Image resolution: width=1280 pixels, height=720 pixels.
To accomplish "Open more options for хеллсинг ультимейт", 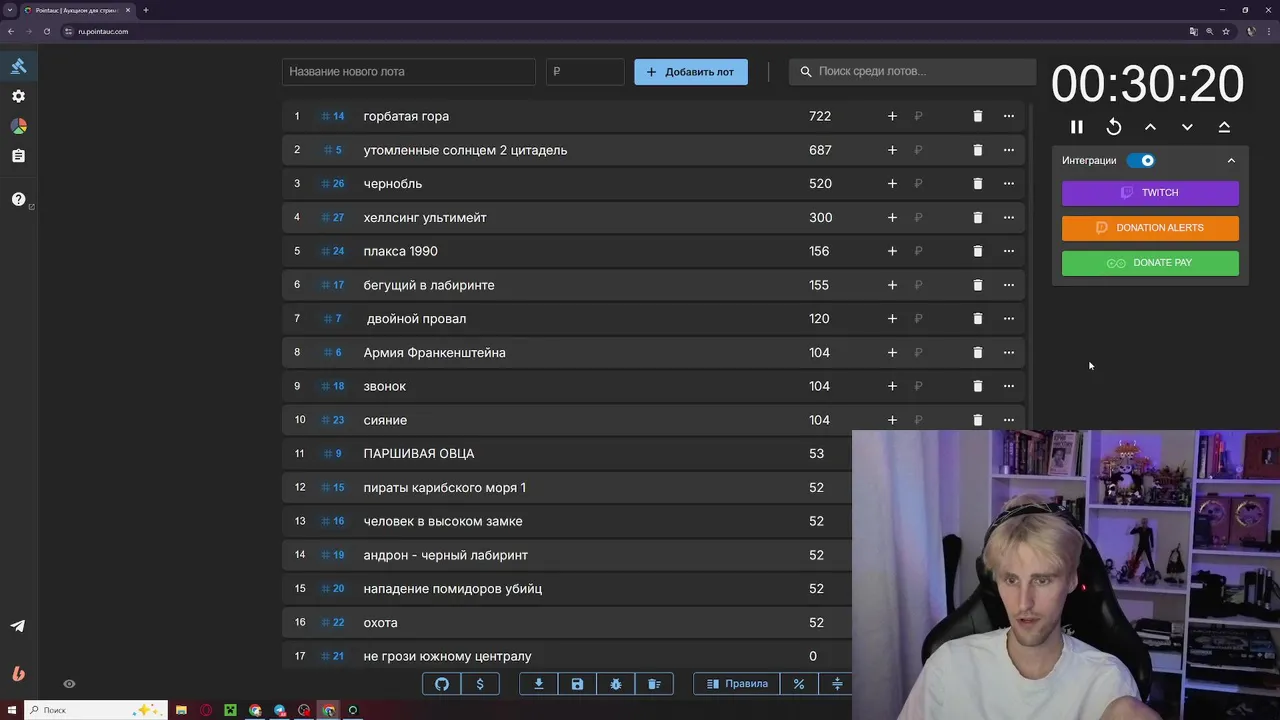I will point(1008,217).
